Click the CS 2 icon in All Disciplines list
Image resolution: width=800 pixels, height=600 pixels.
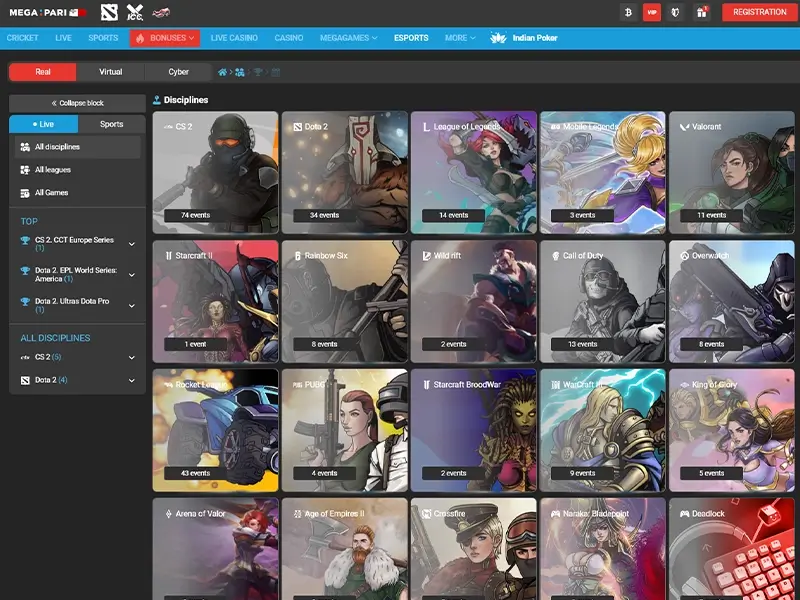tap(25, 357)
